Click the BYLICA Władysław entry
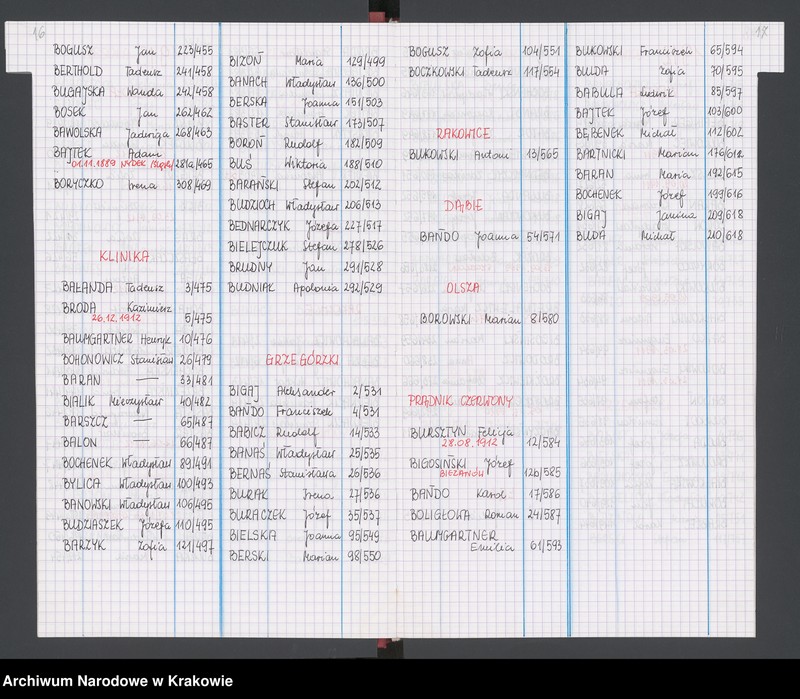800x699 pixels. tap(137, 484)
